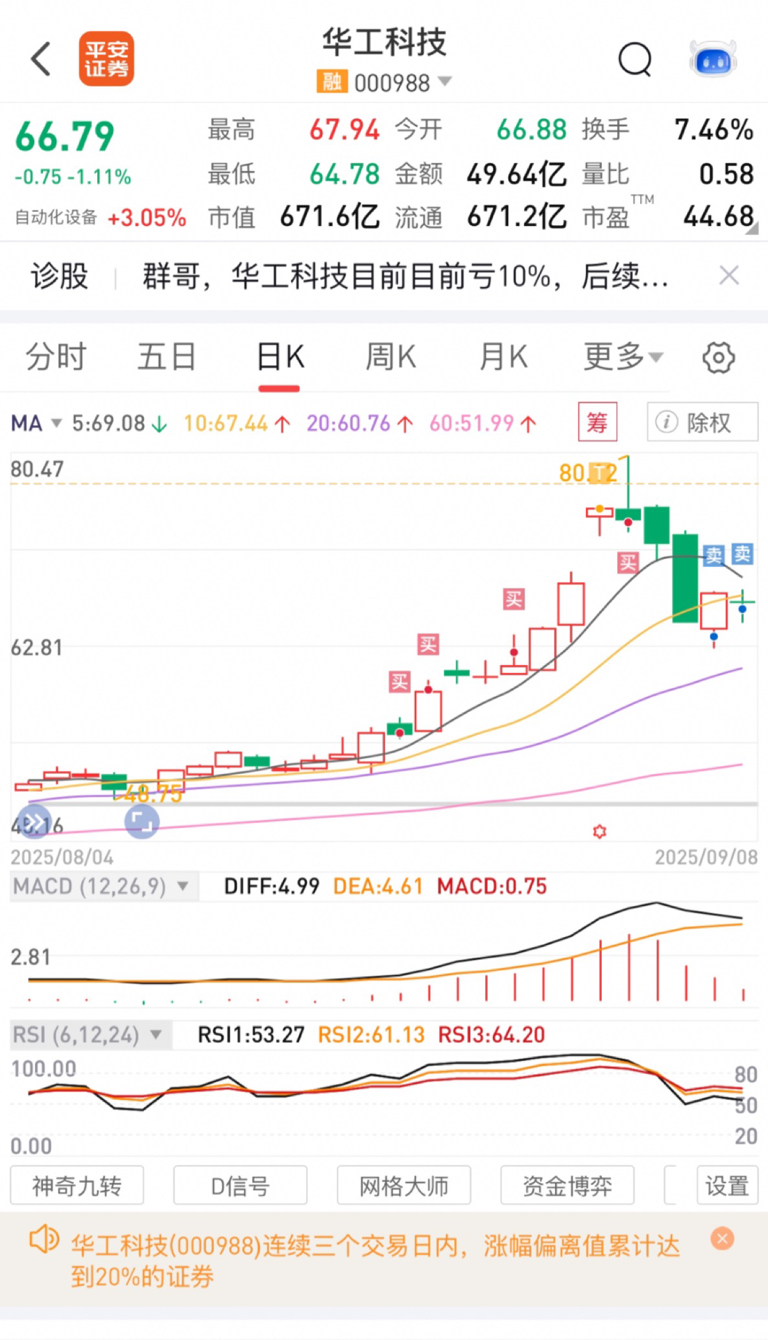Tap the 市盈 TTM 44.68 value
768x1340 pixels.
719,215
